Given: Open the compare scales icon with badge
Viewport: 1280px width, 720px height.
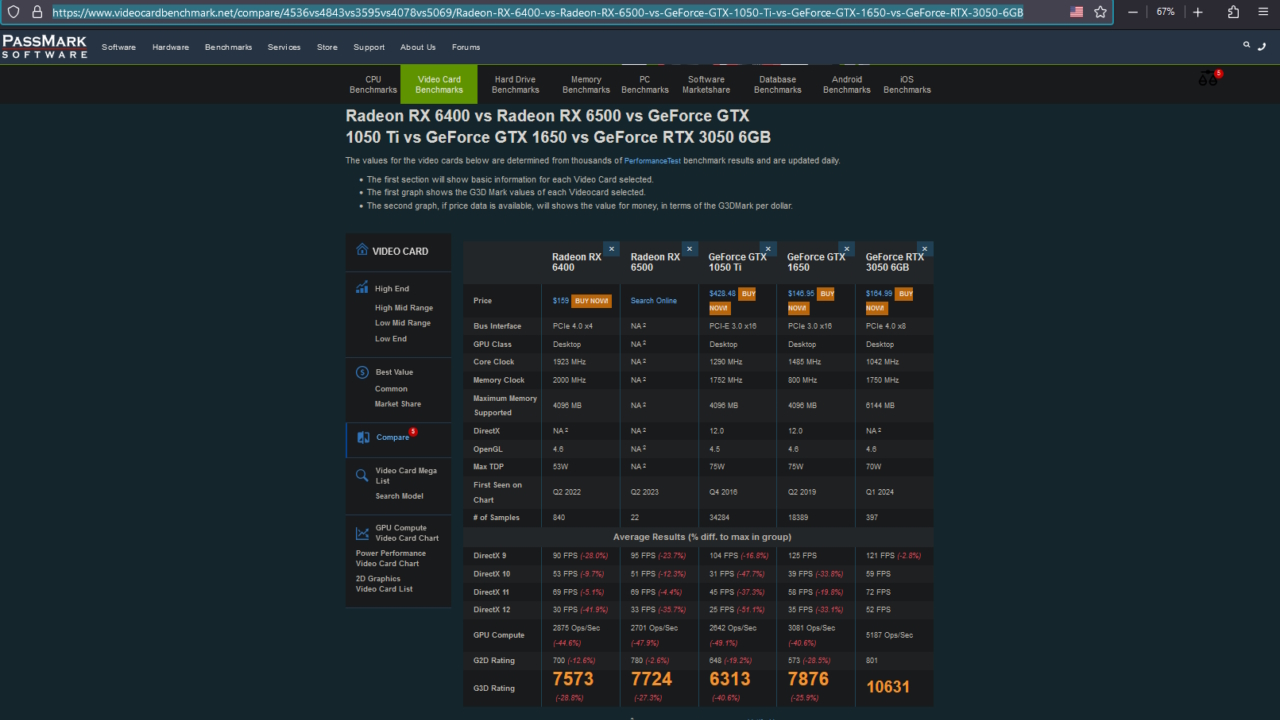Looking at the screenshot, I should (x=1209, y=78).
